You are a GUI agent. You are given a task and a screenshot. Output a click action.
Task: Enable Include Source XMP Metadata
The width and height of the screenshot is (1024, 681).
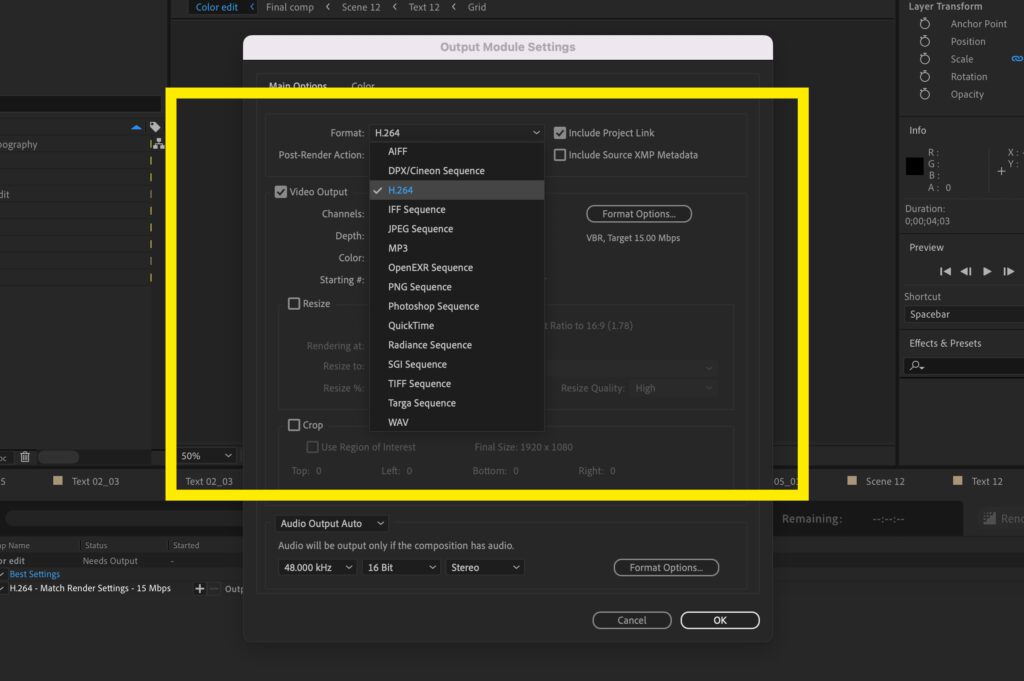[560, 155]
